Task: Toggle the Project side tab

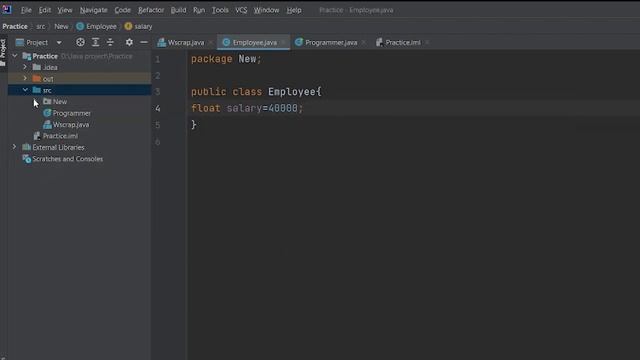Action: coord(3,52)
